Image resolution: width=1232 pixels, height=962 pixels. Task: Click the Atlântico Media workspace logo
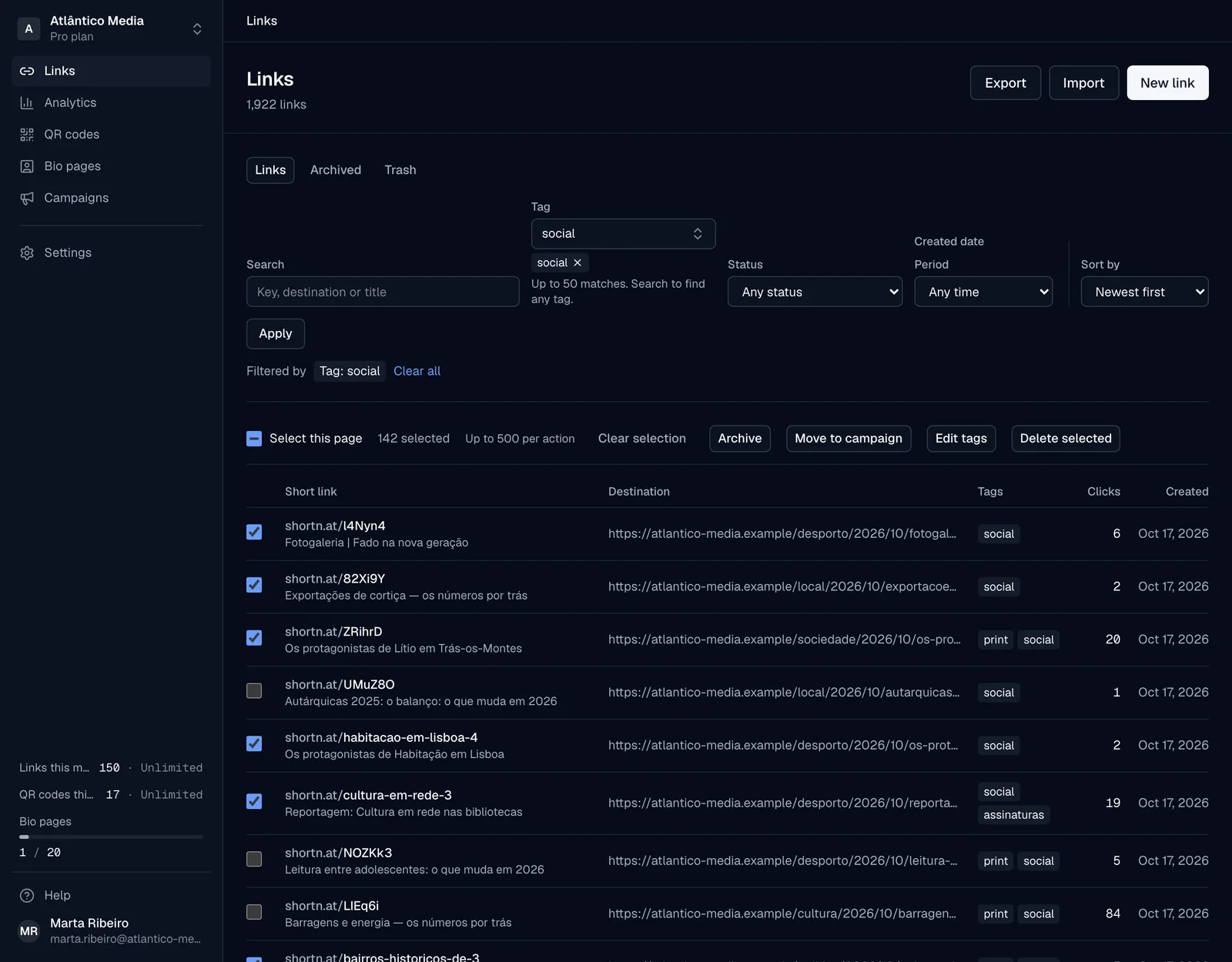[x=28, y=28]
